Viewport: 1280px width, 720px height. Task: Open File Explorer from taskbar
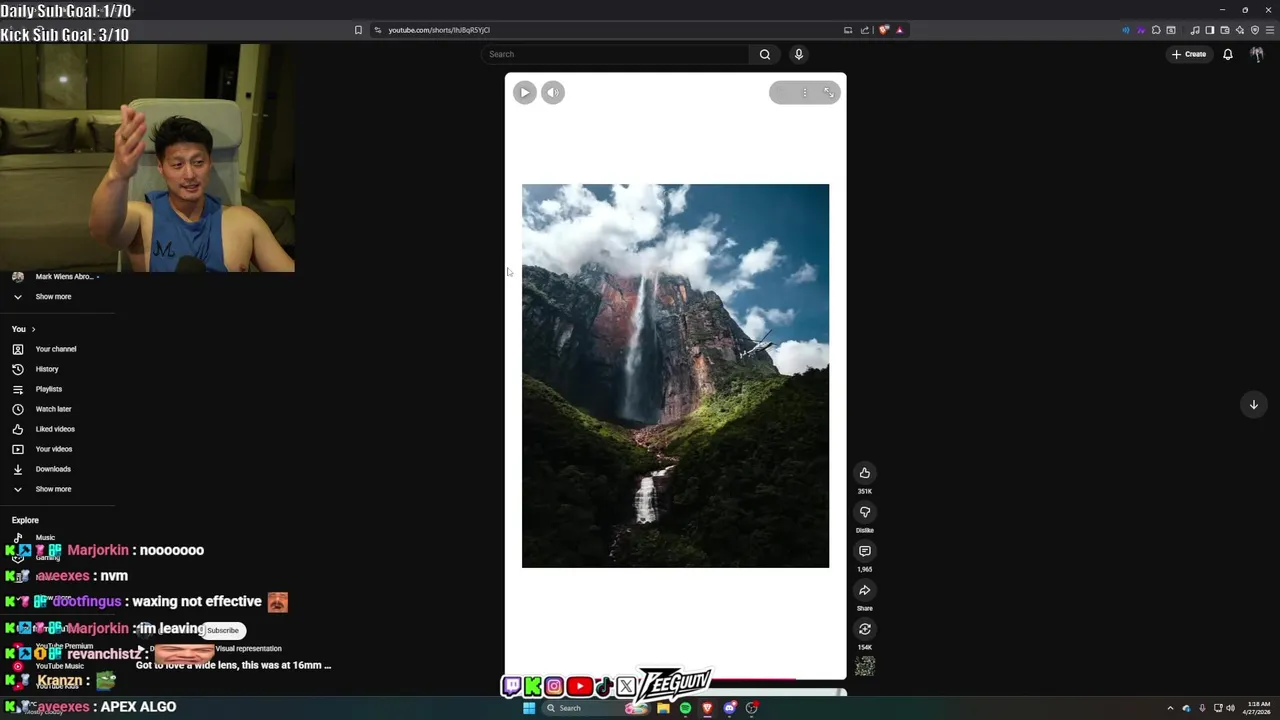coord(663,708)
